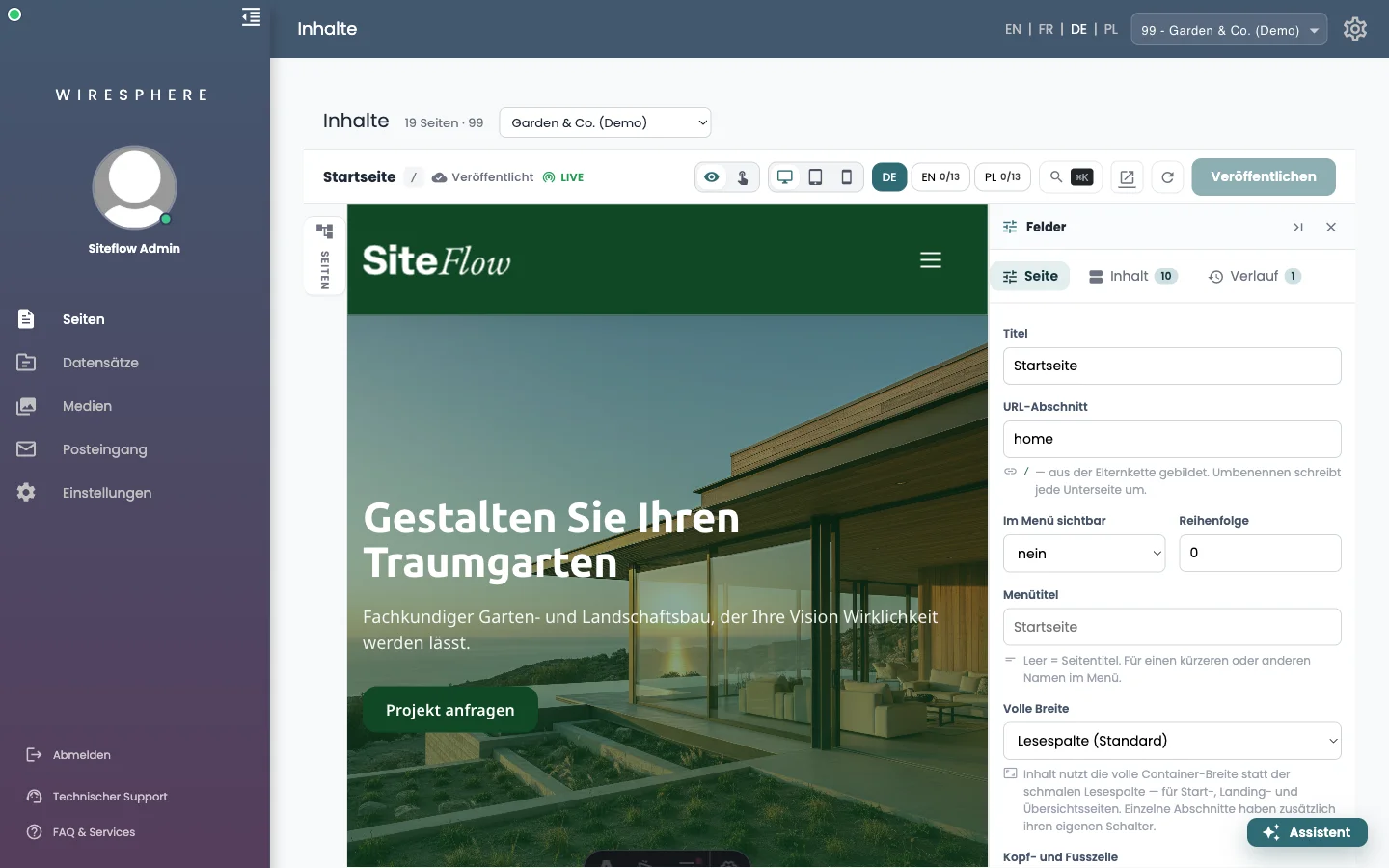Close the Felder panel

1331,228
